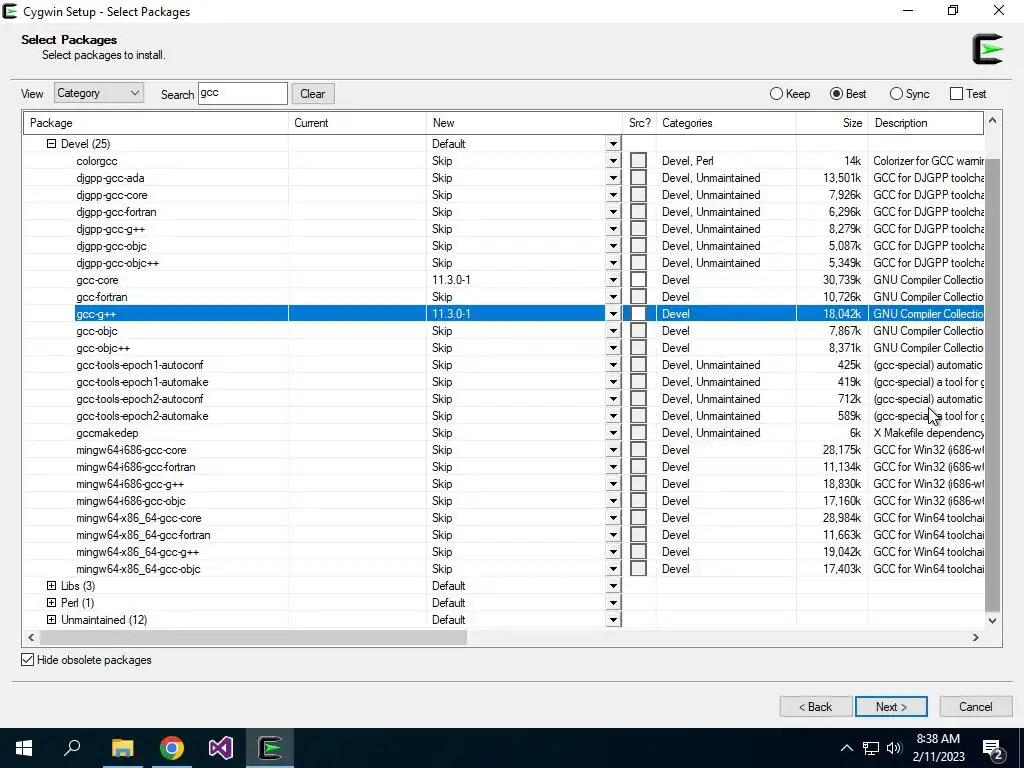
Task: Open version dropdown for colorgcc
Action: click(613, 161)
